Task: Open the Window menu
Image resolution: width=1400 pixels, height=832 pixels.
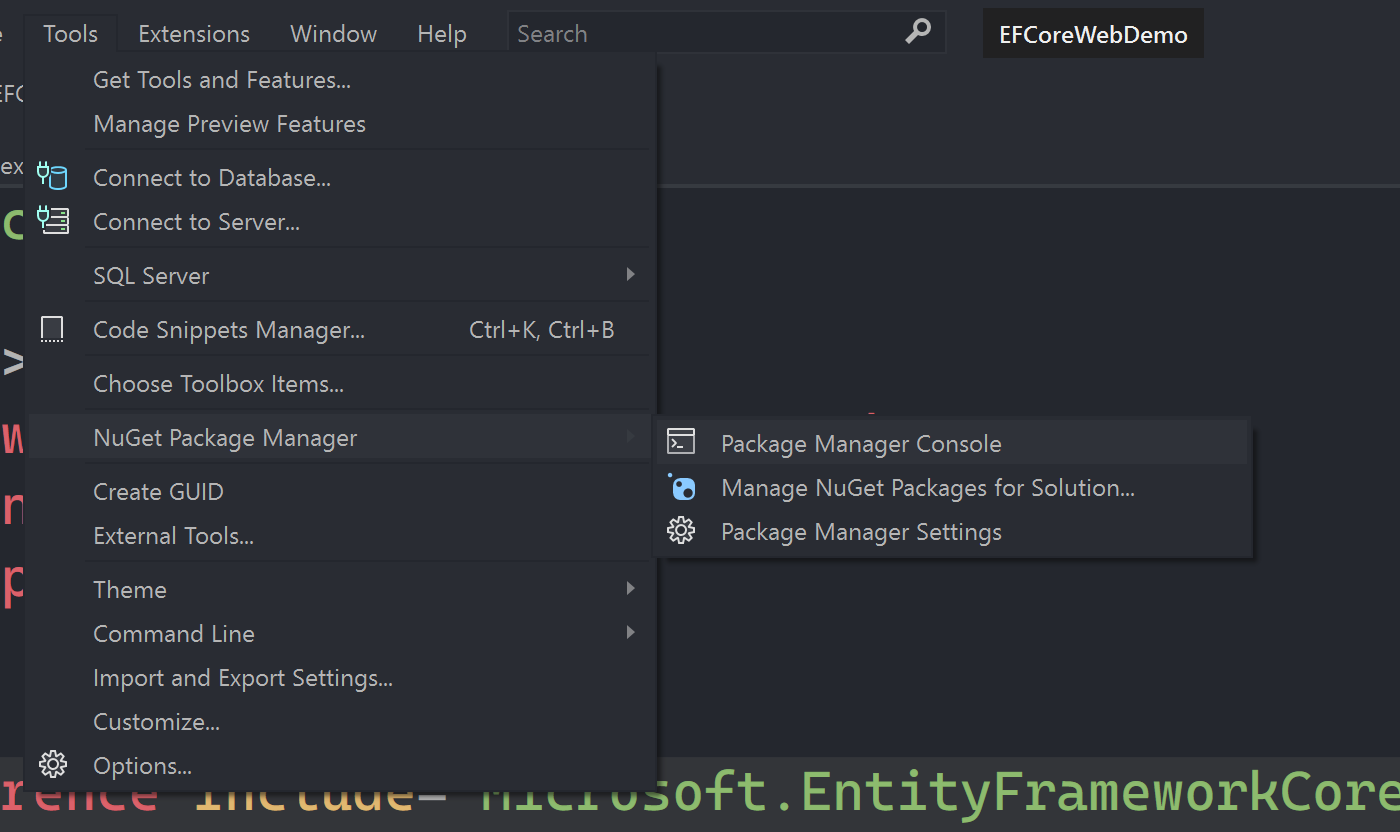Action: pos(333,32)
